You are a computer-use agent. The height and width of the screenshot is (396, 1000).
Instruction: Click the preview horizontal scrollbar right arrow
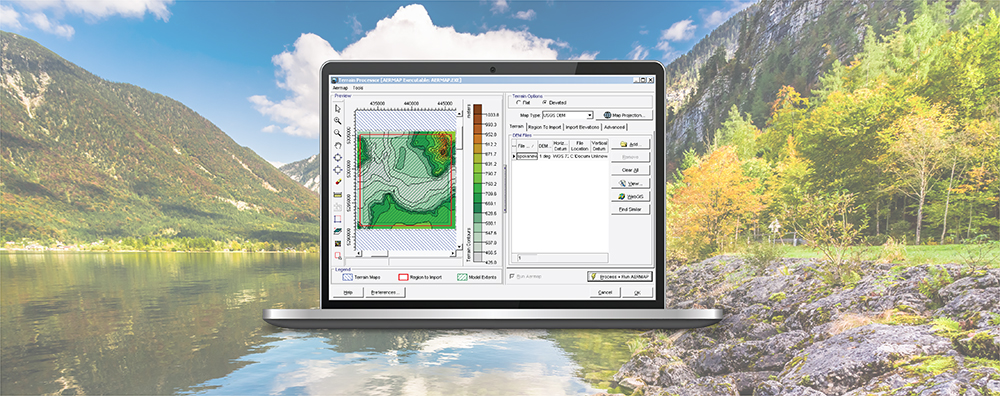pyautogui.click(x=453, y=253)
